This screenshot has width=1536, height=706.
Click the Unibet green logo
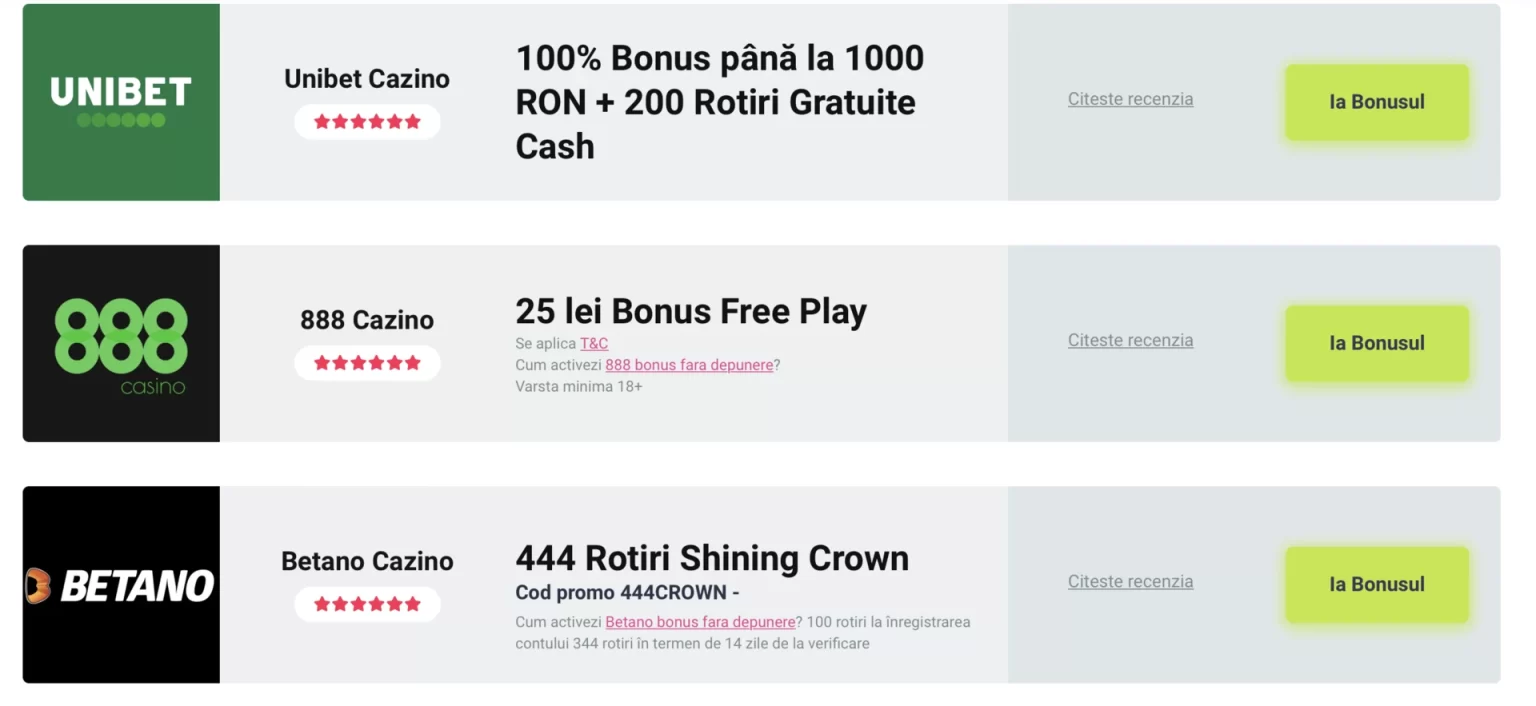[121, 102]
